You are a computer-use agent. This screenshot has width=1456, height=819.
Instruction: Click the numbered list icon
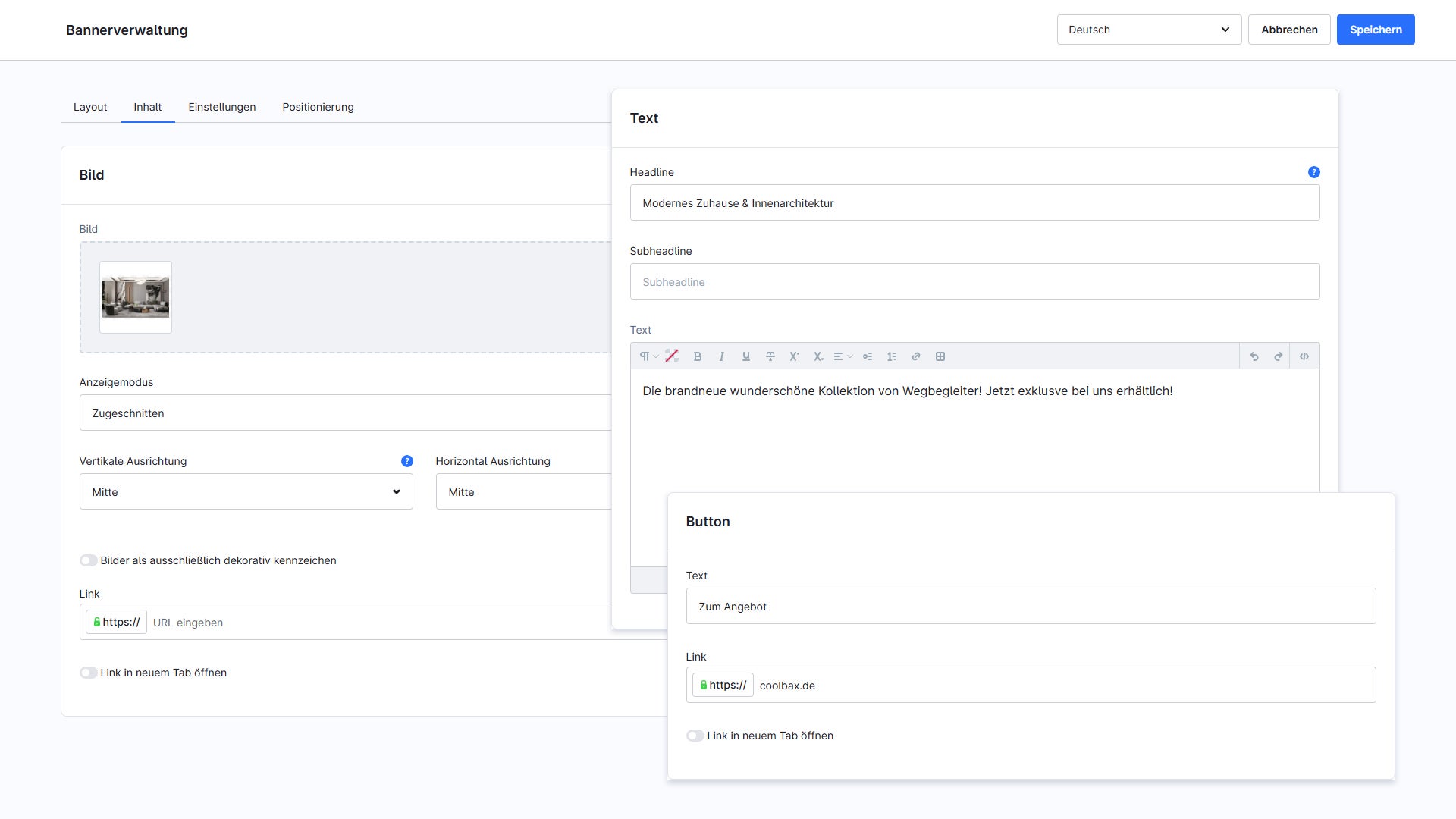tap(892, 356)
